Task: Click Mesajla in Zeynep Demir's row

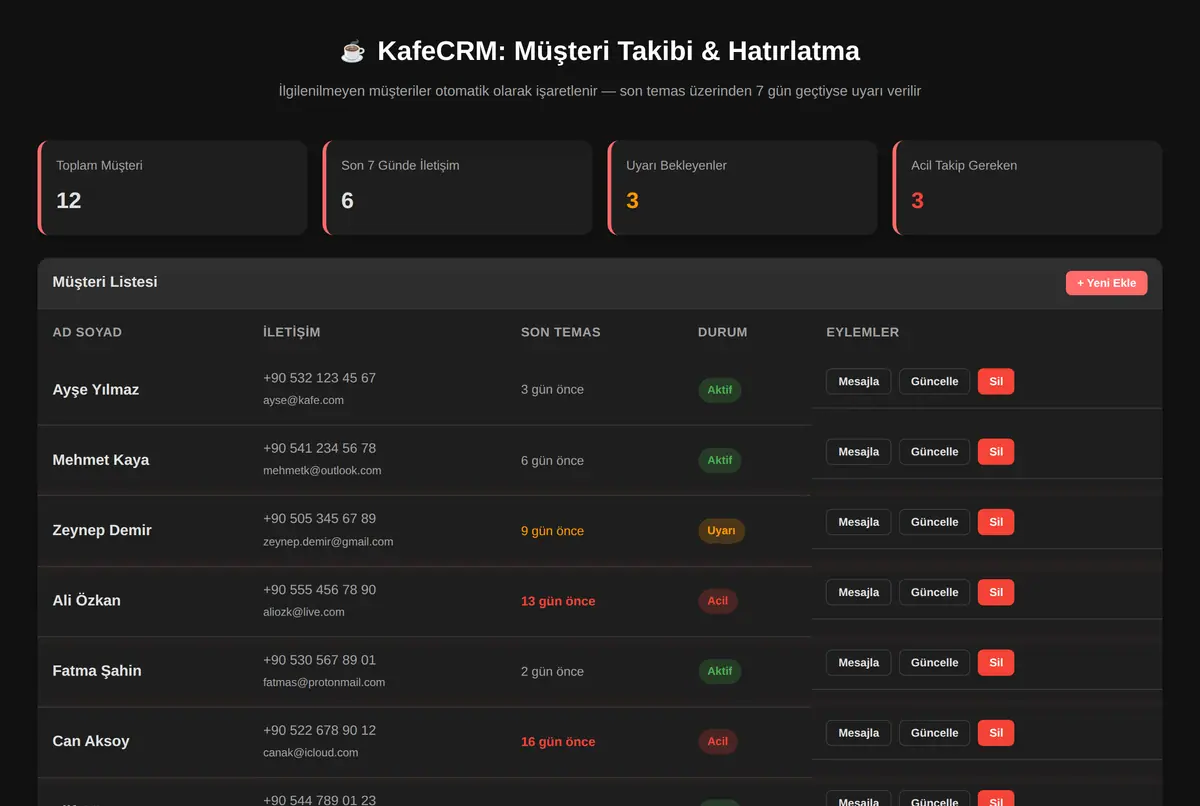Action: point(858,522)
